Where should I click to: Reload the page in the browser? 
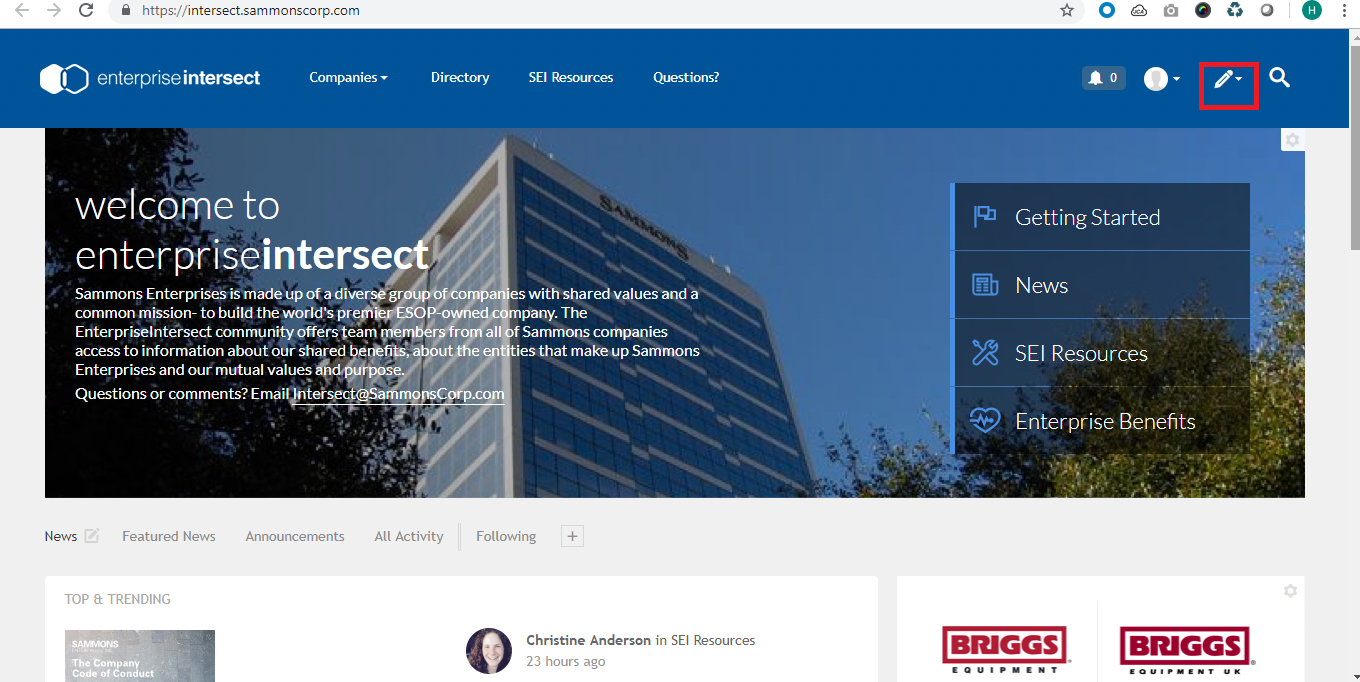coord(86,11)
